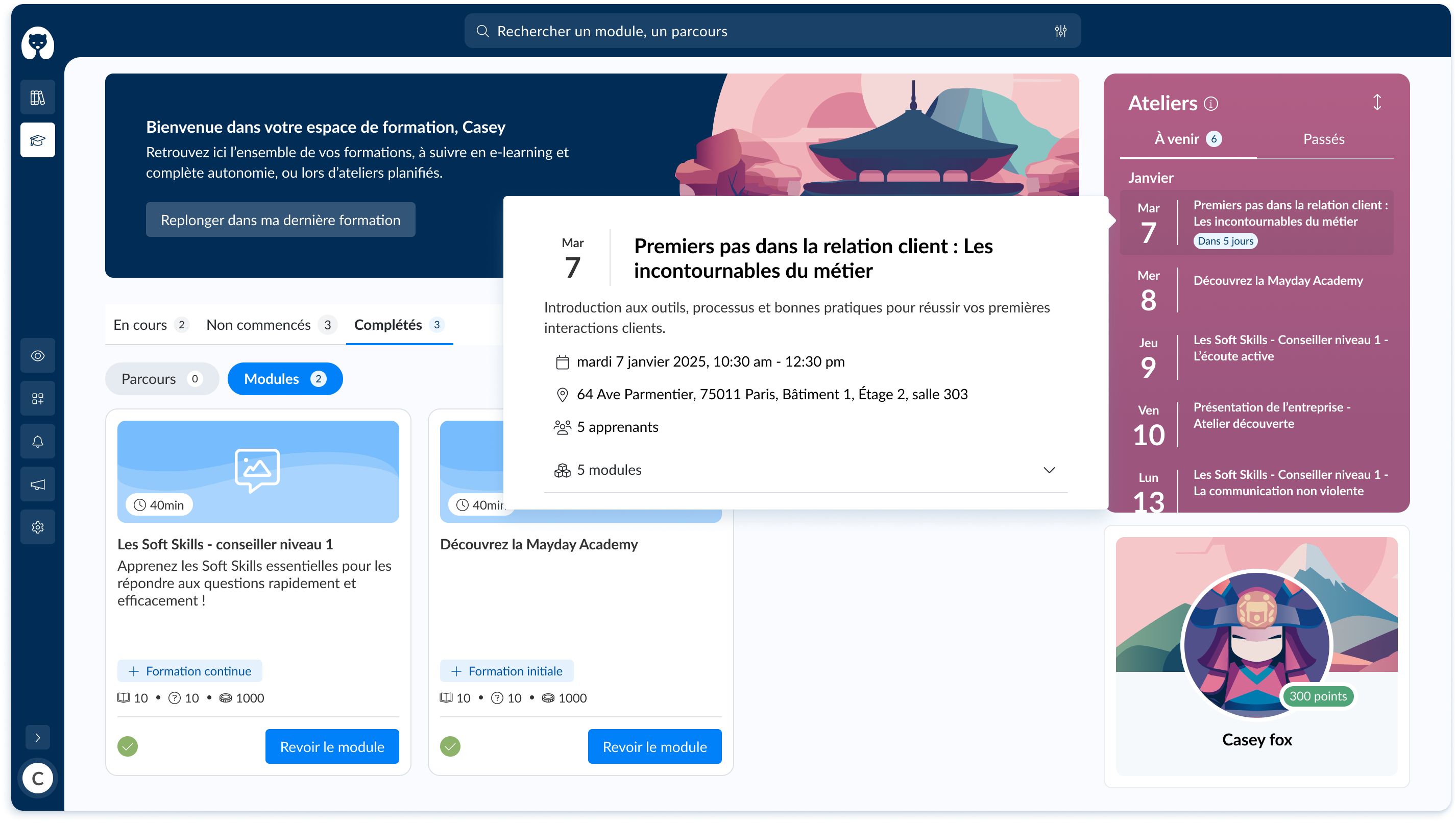Screen dimensions: 1456x823
Task: Select the Parcours filter pill
Action: 162,379
